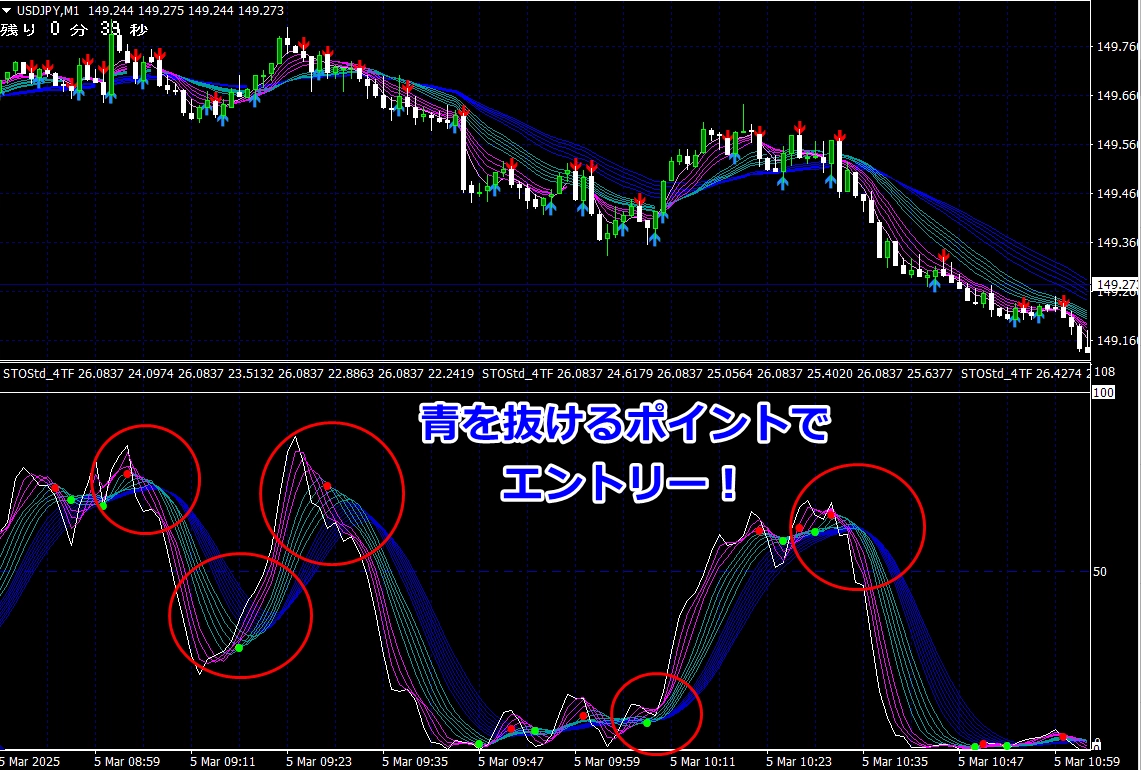This screenshot has height=770, width=1141.
Task: Click red arrow above large drop candle near 09:45
Action: (x=462, y=112)
